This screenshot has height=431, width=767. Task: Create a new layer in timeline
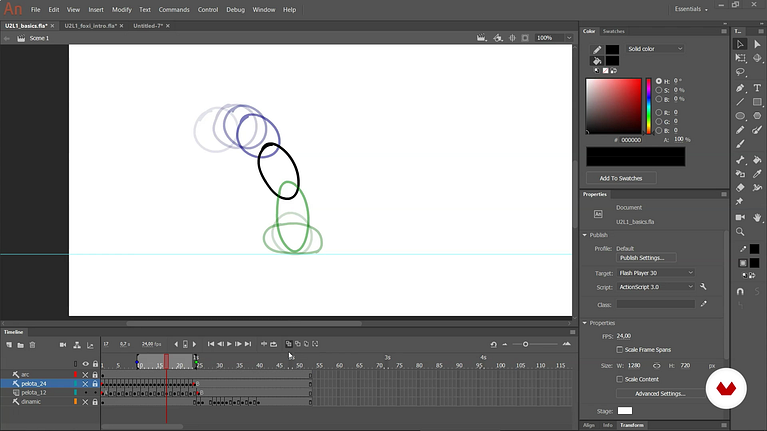tap(9, 345)
